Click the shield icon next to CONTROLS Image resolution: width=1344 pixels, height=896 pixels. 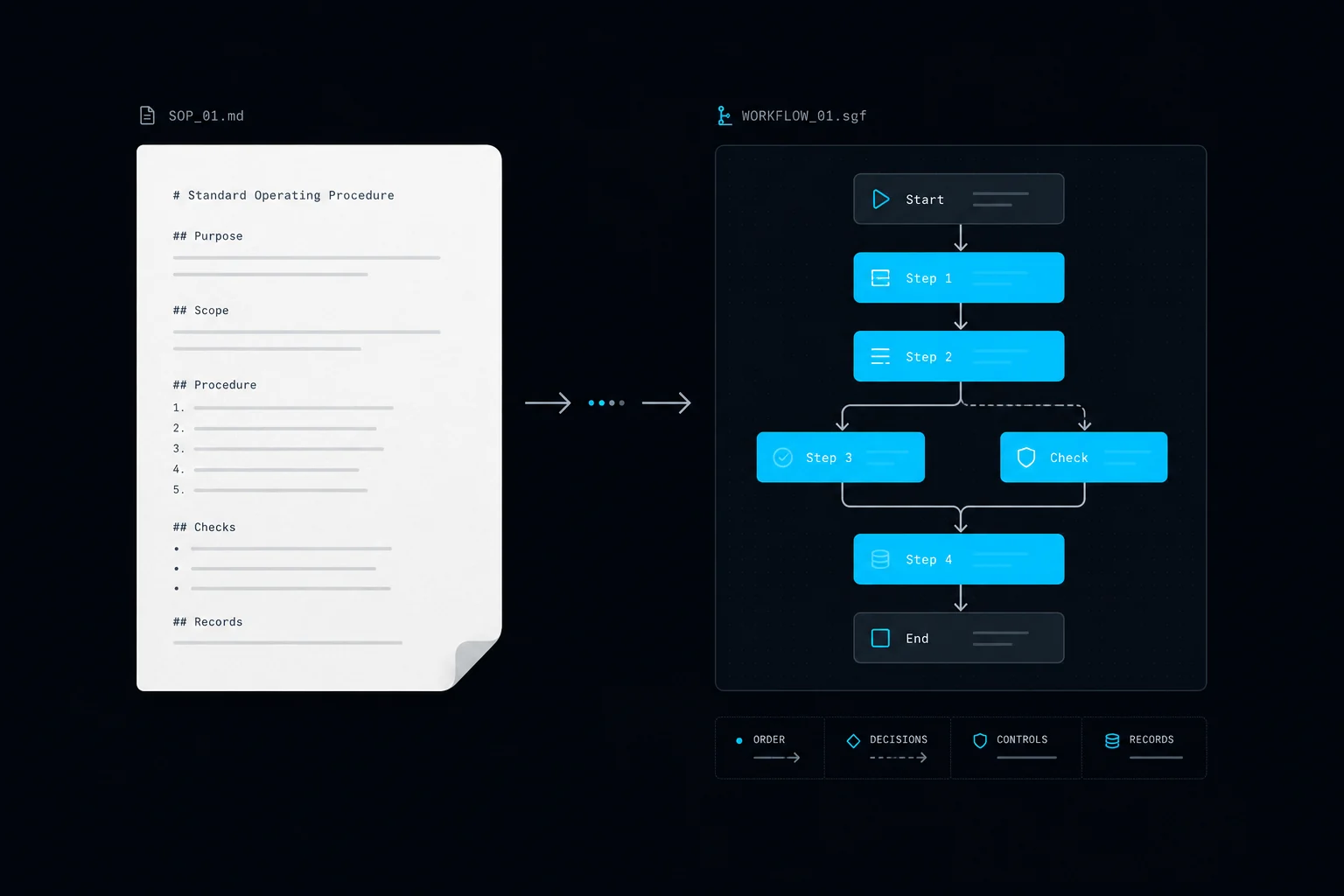pyautogui.click(x=980, y=741)
